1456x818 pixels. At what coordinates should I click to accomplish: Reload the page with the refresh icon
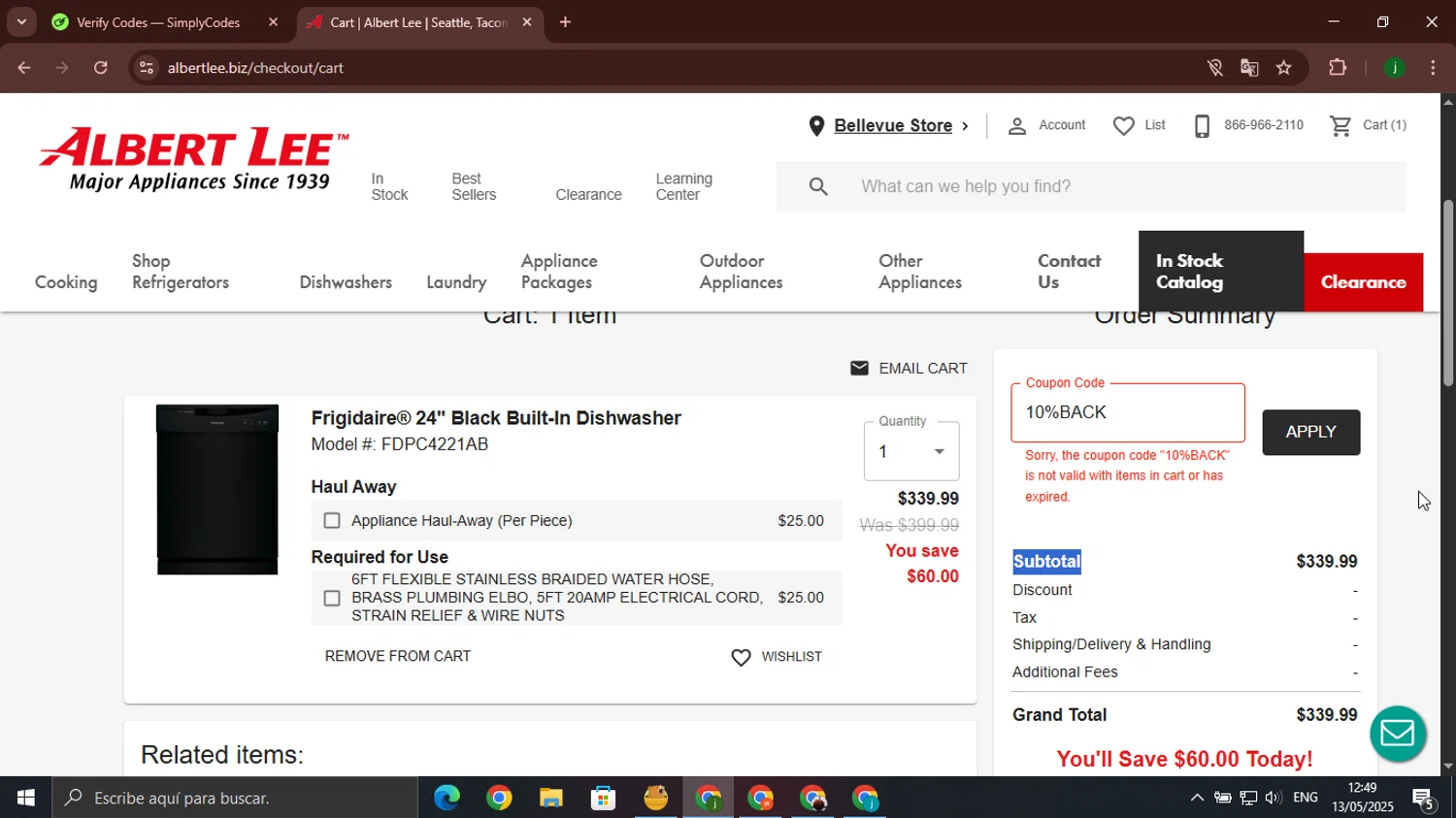click(101, 68)
